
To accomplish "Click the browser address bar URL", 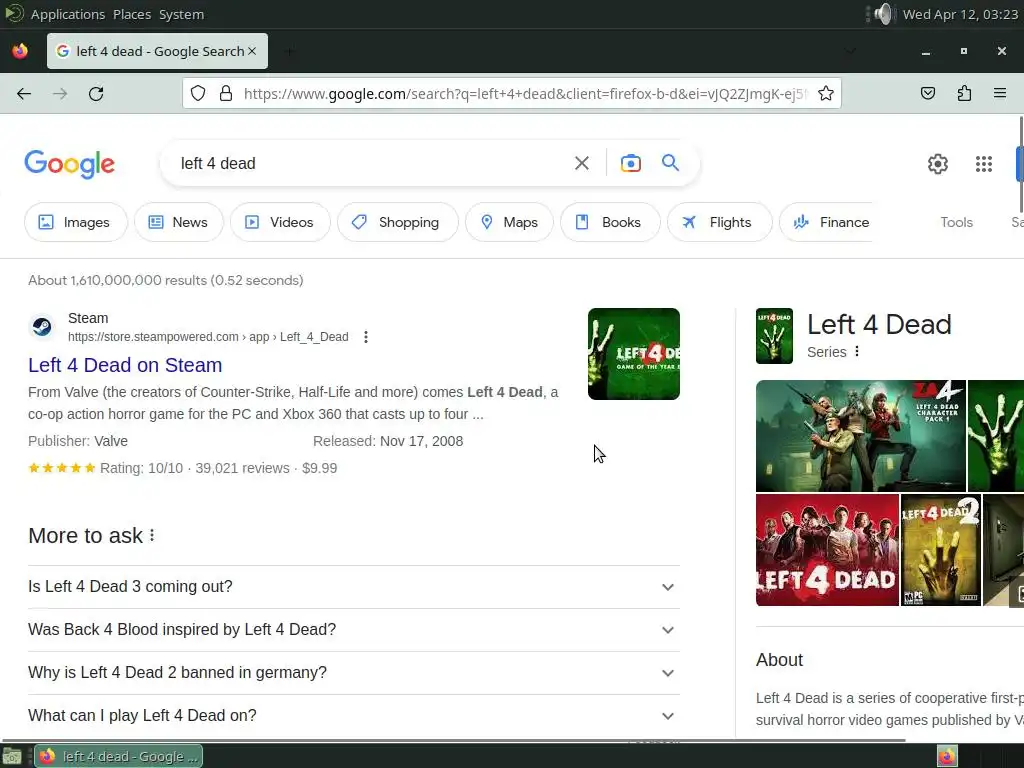I will (525, 93).
